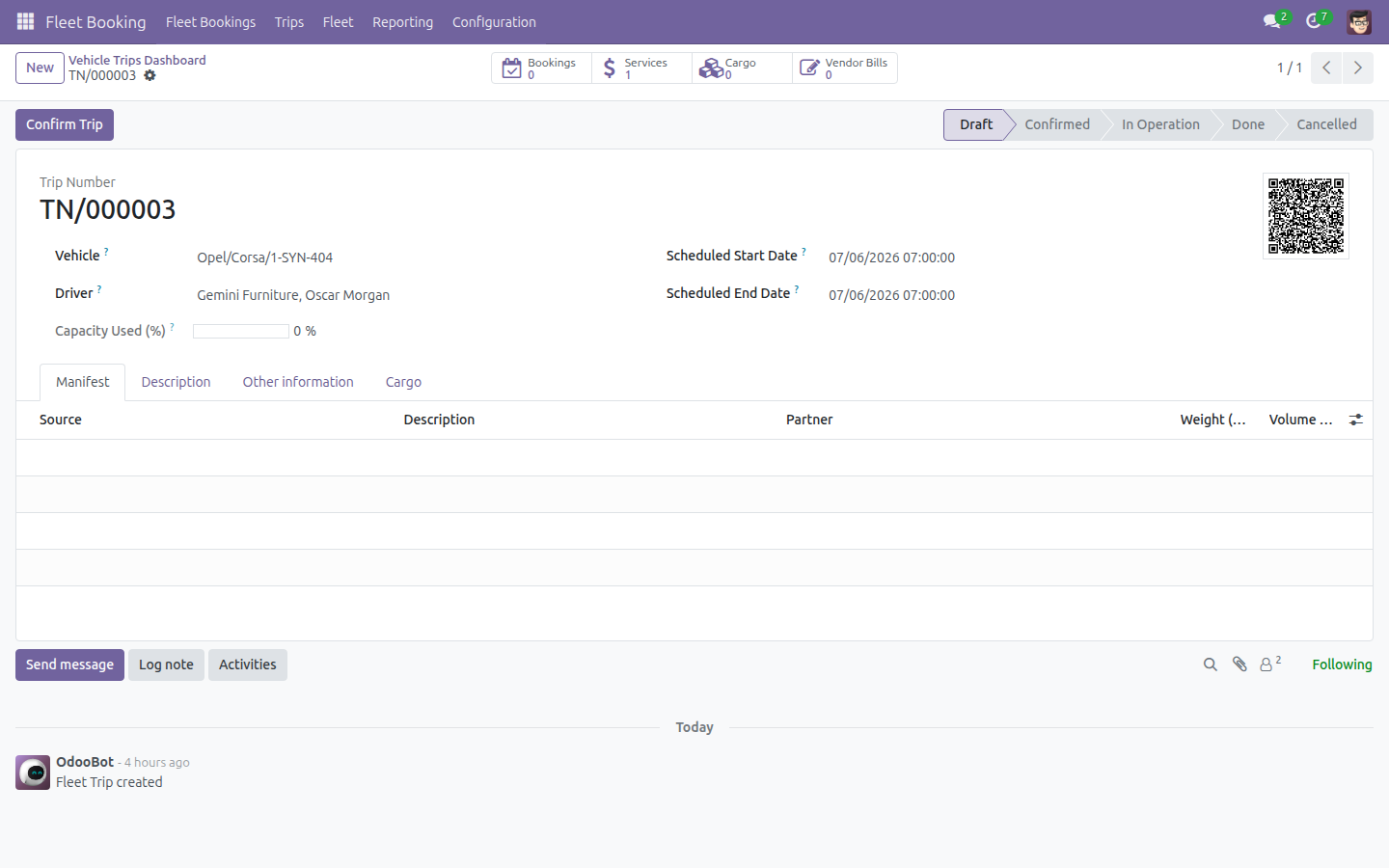Go to next record arrow

coord(1357,68)
